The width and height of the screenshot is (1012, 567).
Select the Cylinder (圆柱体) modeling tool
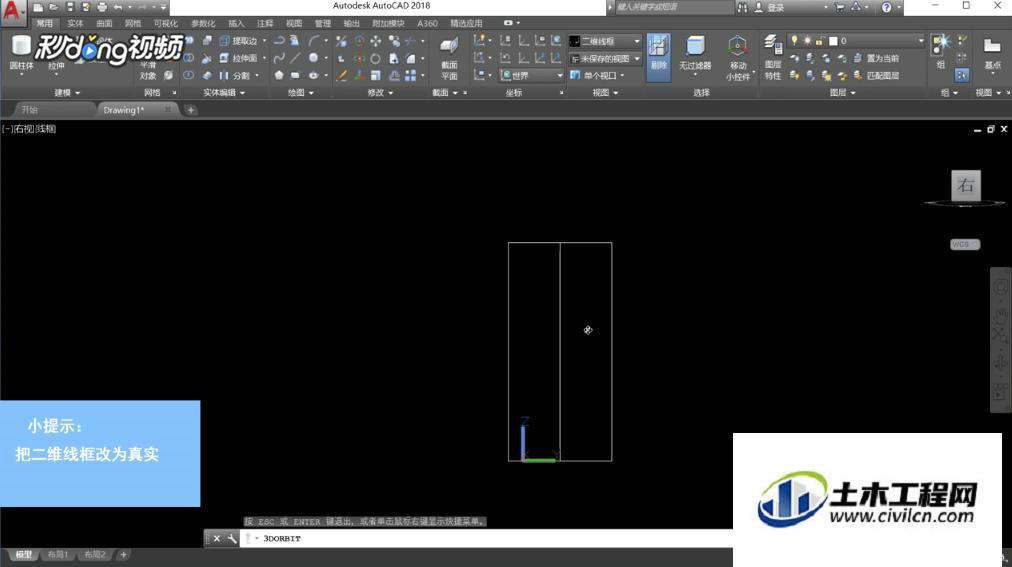[21, 52]
